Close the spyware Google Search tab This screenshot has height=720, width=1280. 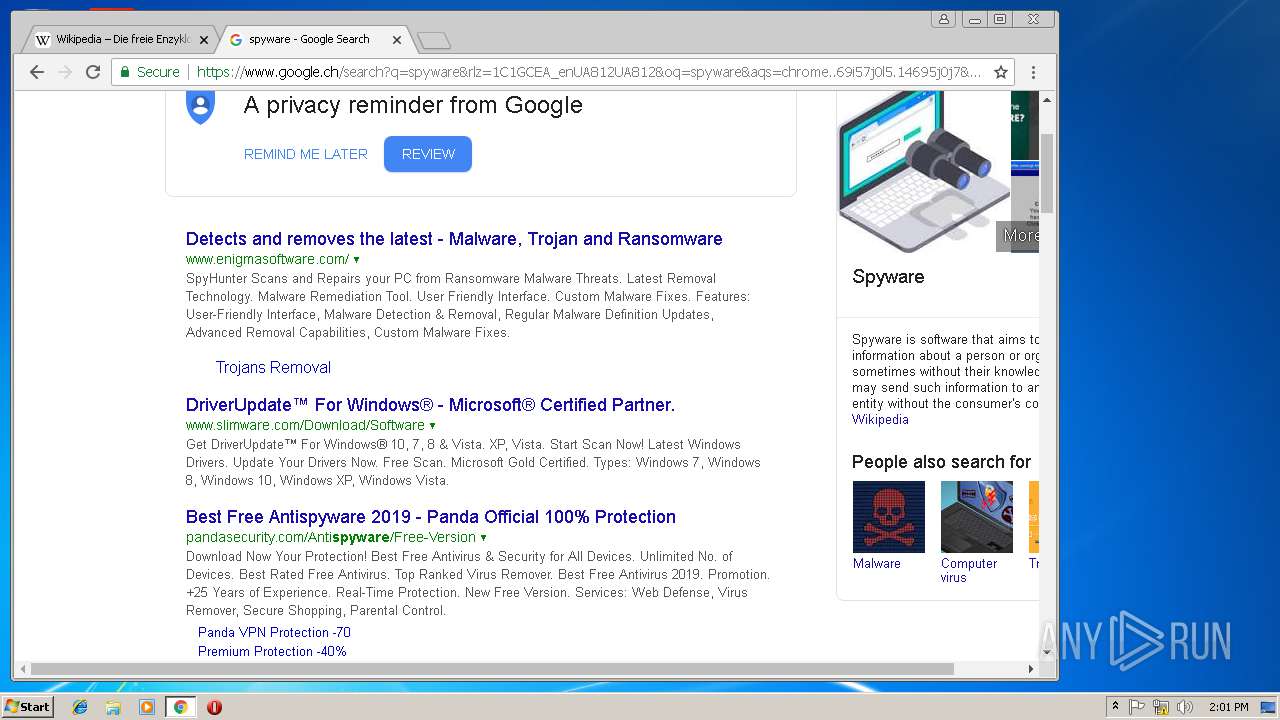pyautogui.click(x=397, y=40)
